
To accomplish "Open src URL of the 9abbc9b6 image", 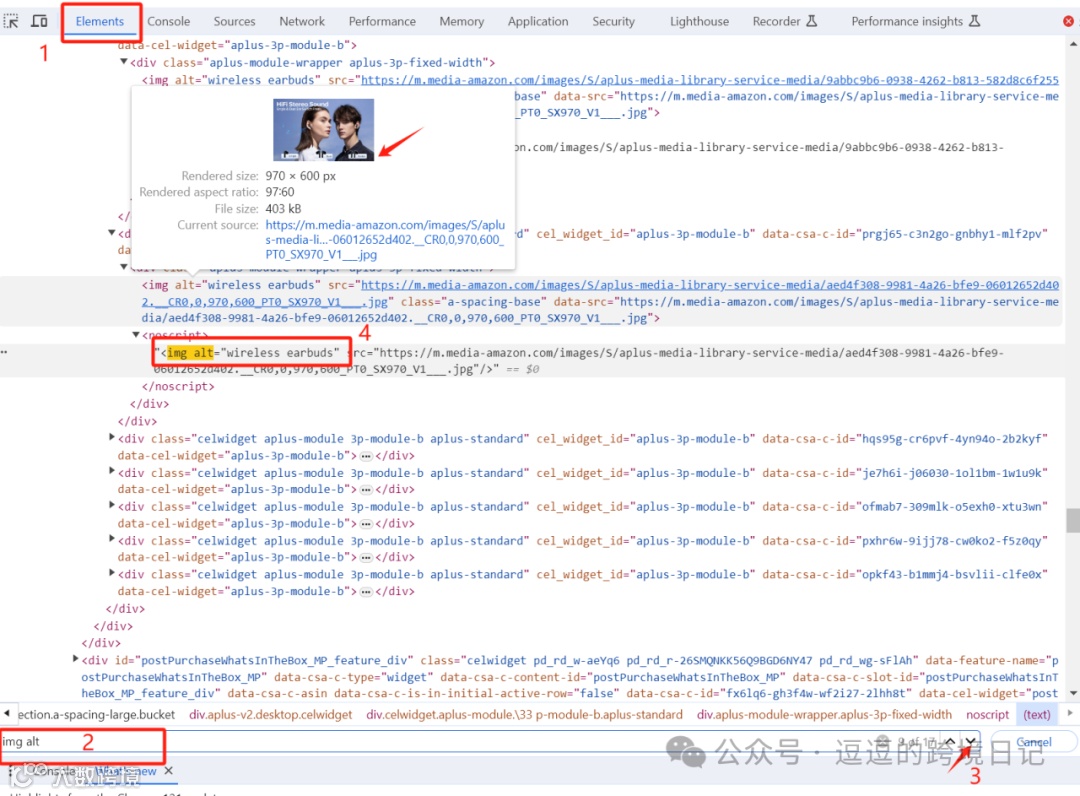I will pyautogui.click(x=709, y=80).
